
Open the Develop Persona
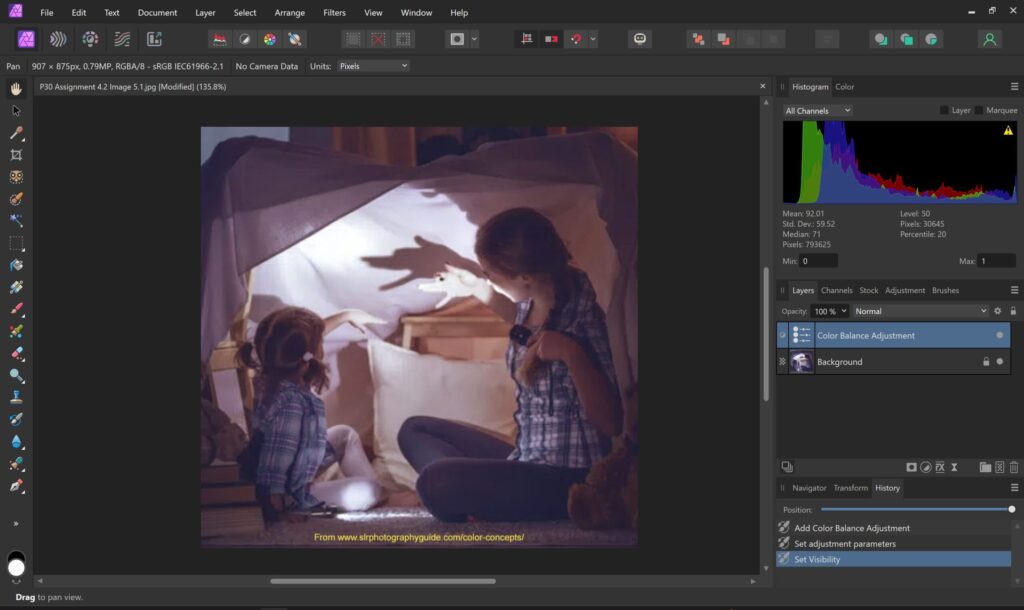pos(90,39)
